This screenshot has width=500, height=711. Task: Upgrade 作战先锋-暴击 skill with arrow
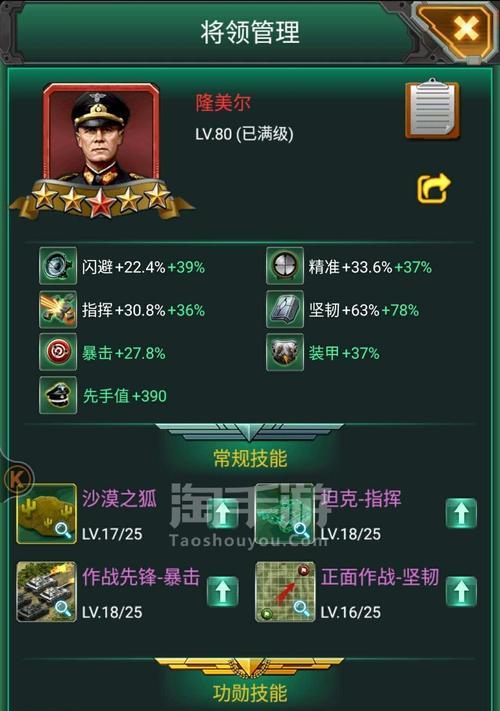coord(223,592)
